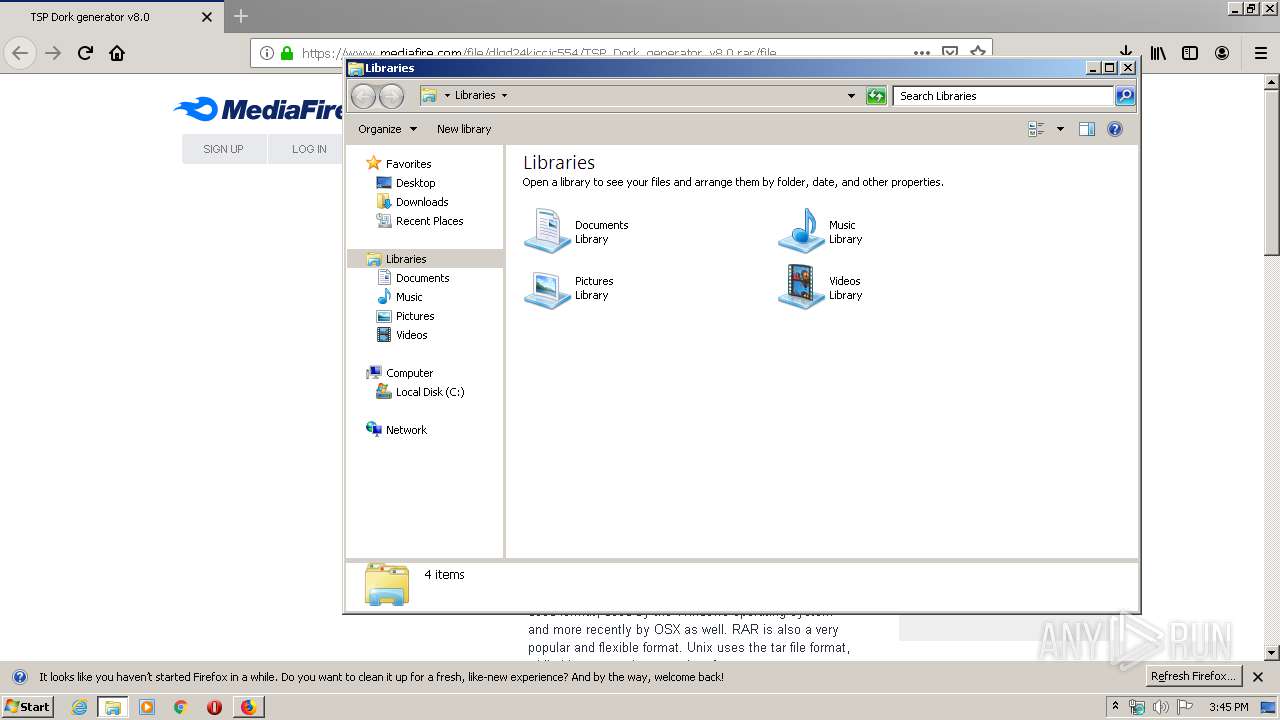Select Pictures under Libraries in sidebar

click(x=415, y=316)
